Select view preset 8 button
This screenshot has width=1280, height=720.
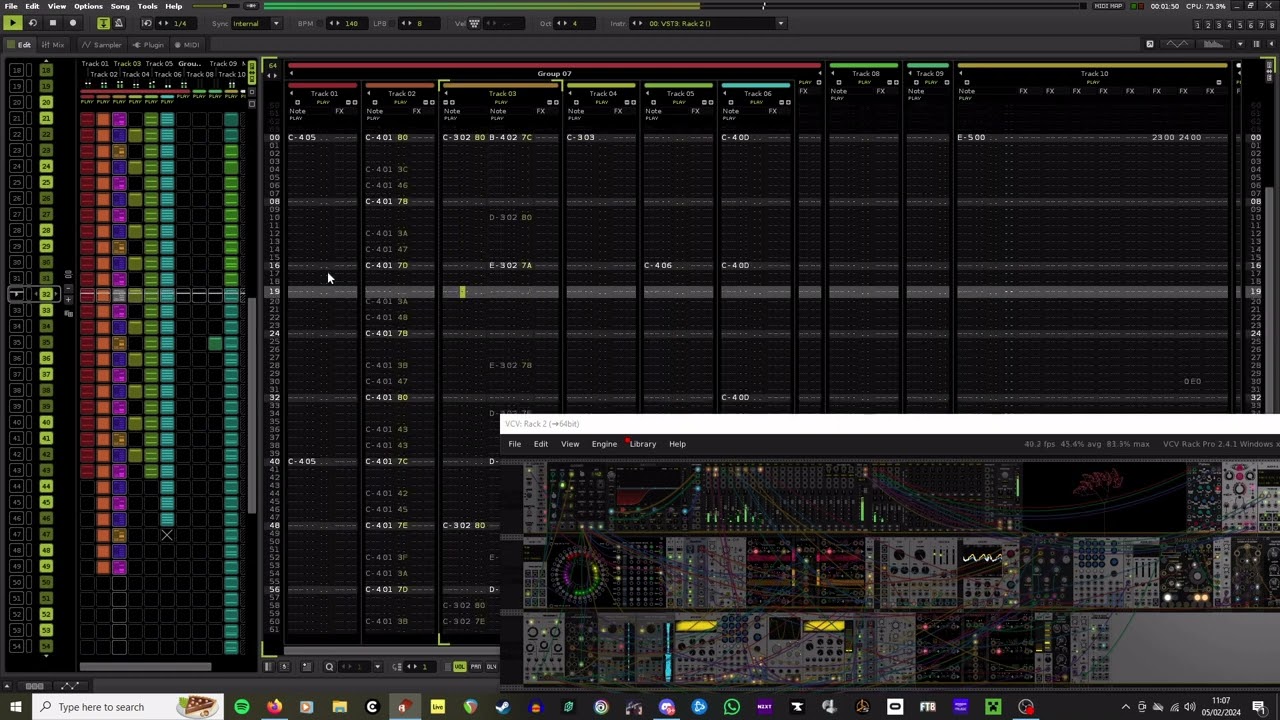pos(1270,25)
